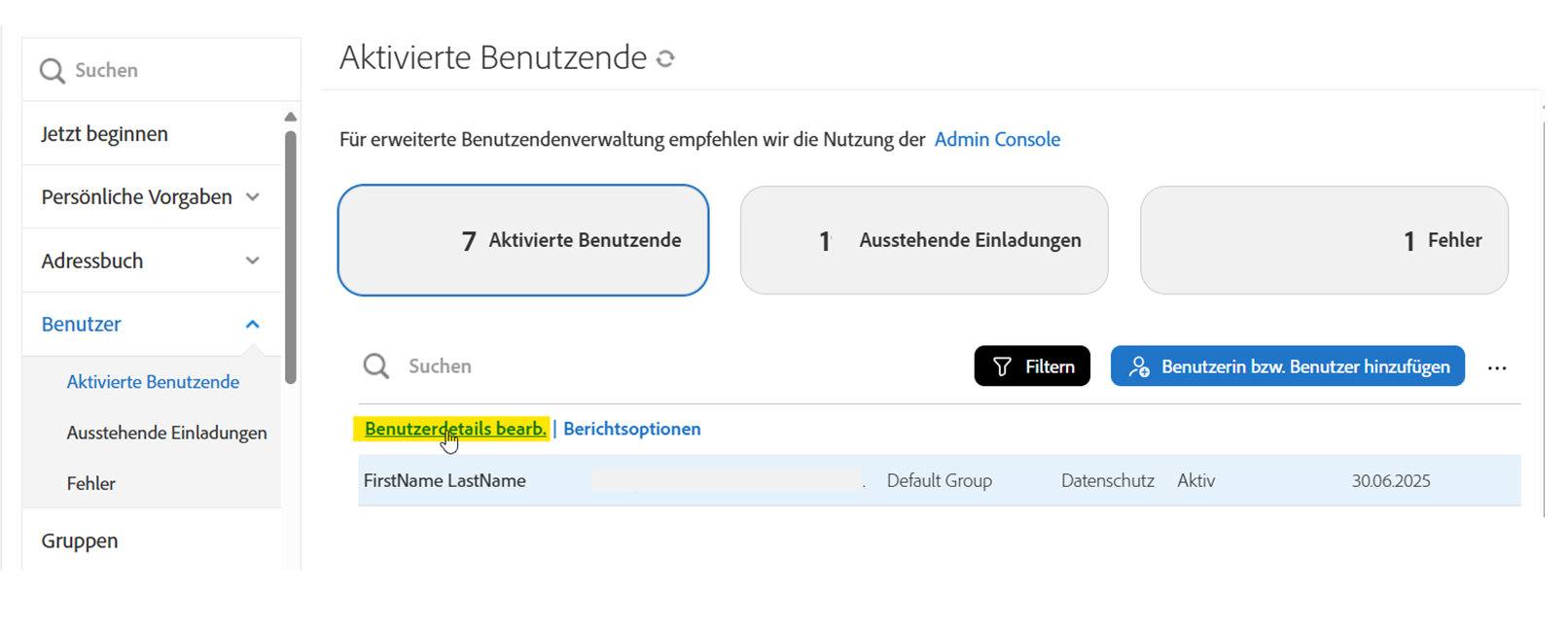
Task: Open the Jetzt beginnen menu item
Action: point(105,134)
